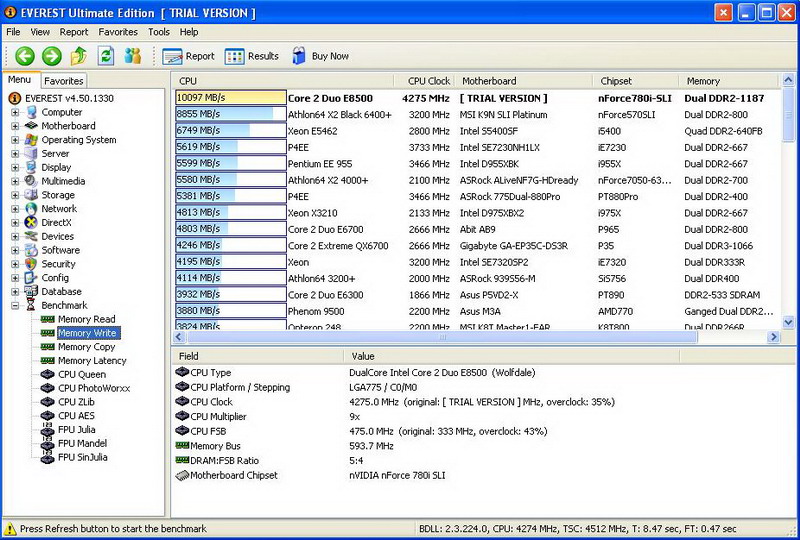This screenshot has height=540, width=800.
Task: Click Buy Now in the toolbar
Action: (320, 56)
